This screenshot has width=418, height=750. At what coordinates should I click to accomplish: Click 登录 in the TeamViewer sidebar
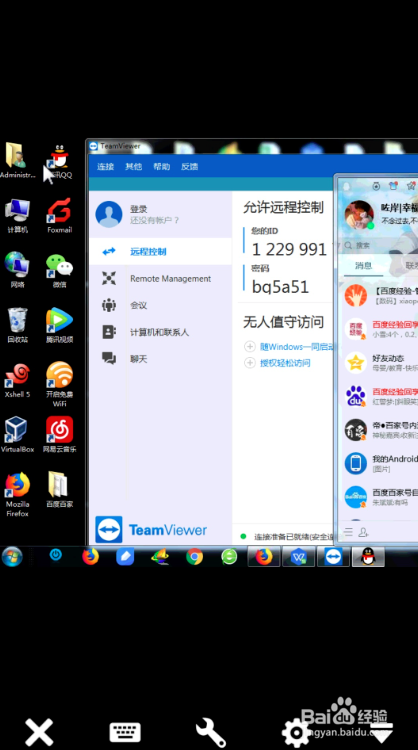click(139, 209)
